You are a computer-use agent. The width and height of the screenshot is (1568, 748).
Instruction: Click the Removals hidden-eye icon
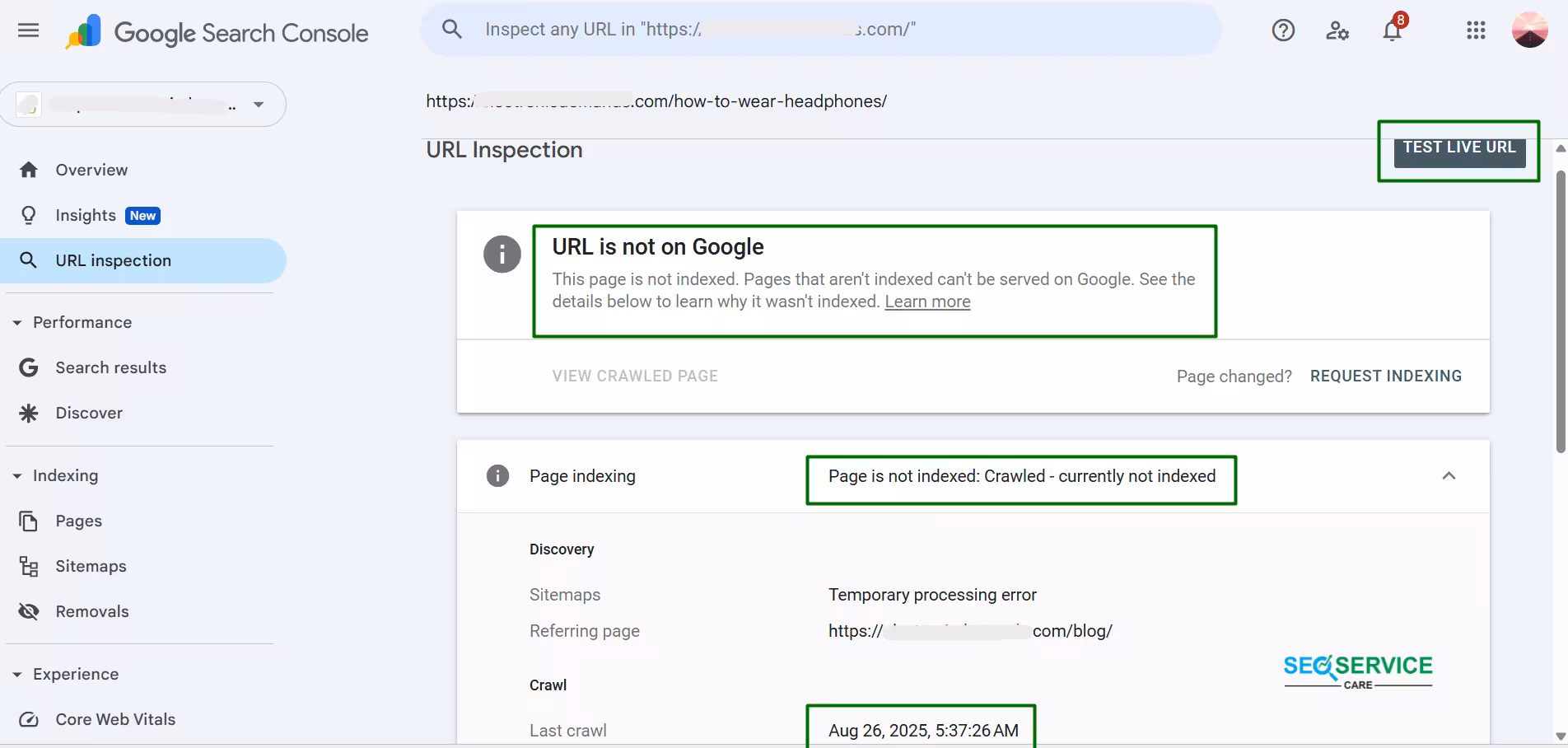[x=29, y=611]
